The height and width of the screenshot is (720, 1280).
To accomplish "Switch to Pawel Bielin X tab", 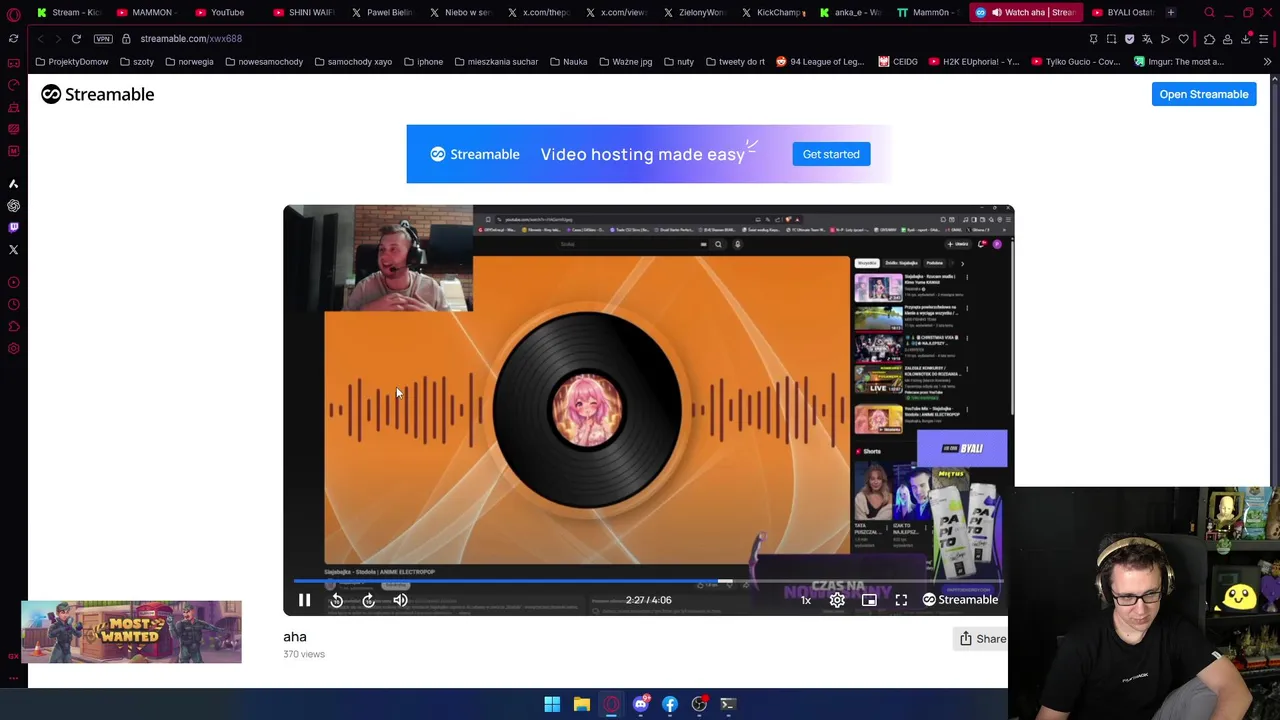I will pyautogui.click(x=381, y=12).
